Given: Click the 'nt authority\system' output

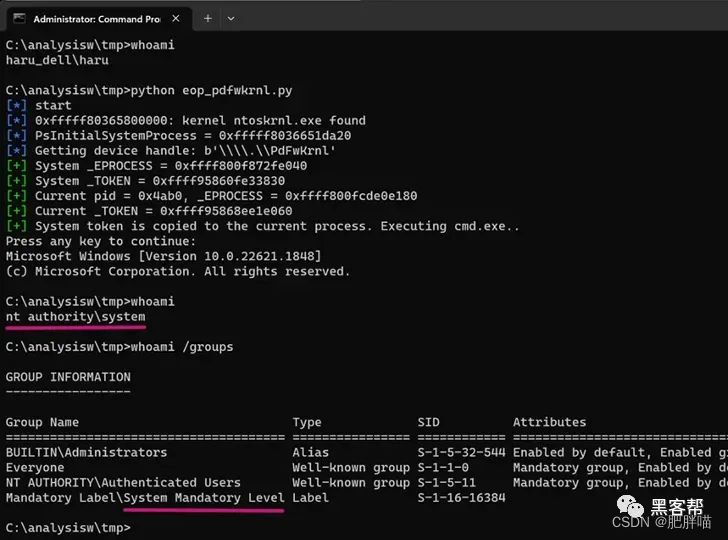Looking at the screenshot, I should pos(76,317).
